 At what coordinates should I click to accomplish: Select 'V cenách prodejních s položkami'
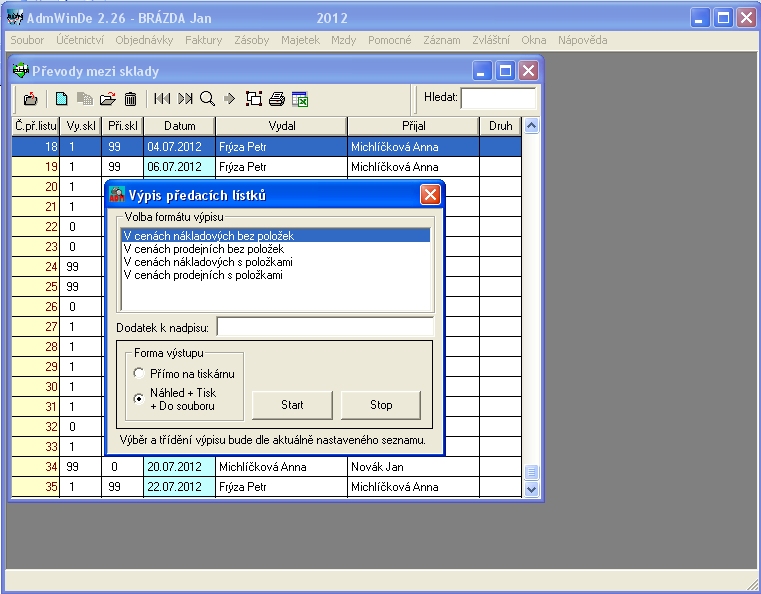276,275
